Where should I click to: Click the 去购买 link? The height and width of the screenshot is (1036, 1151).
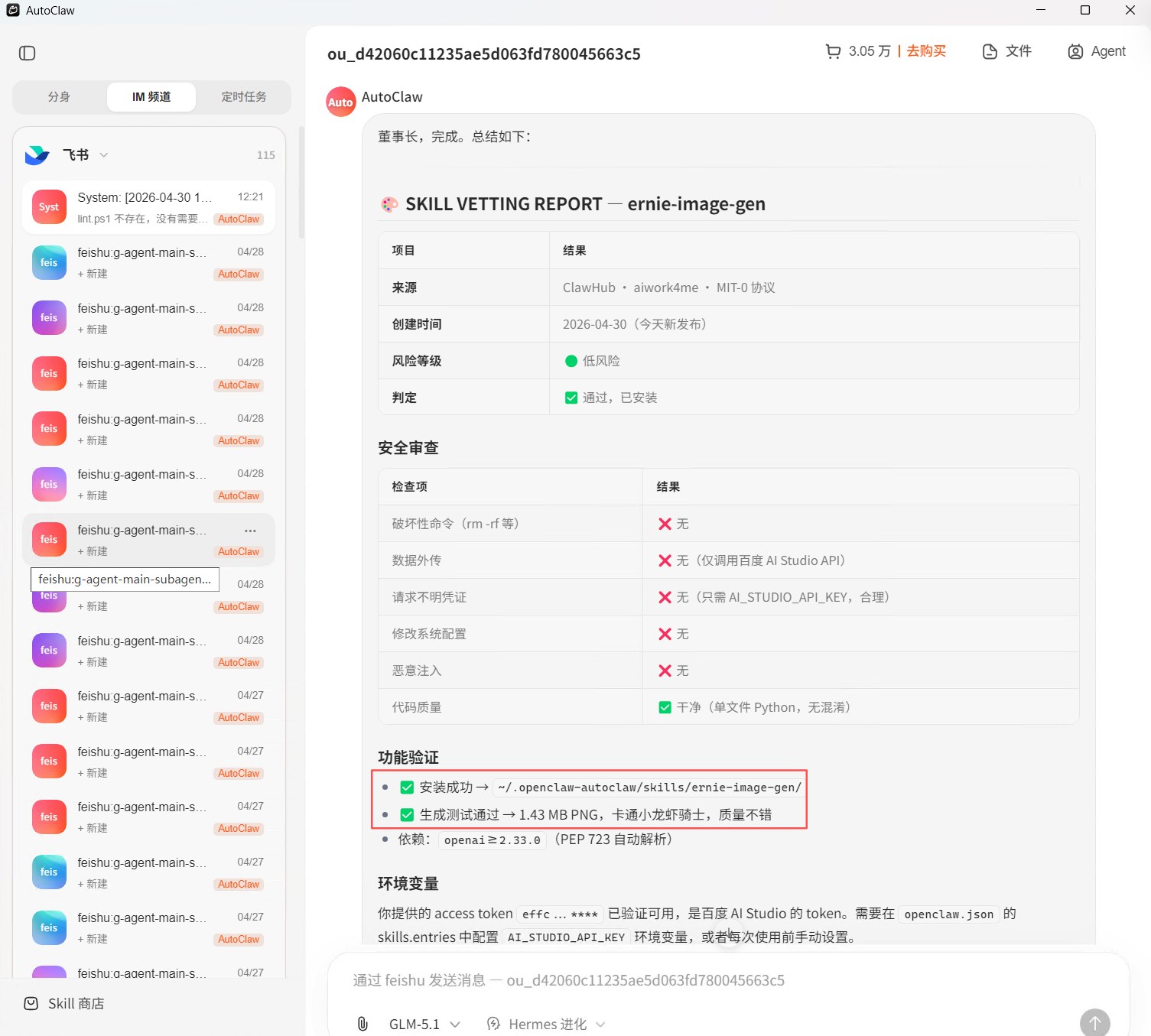click(x=926, y=51)
